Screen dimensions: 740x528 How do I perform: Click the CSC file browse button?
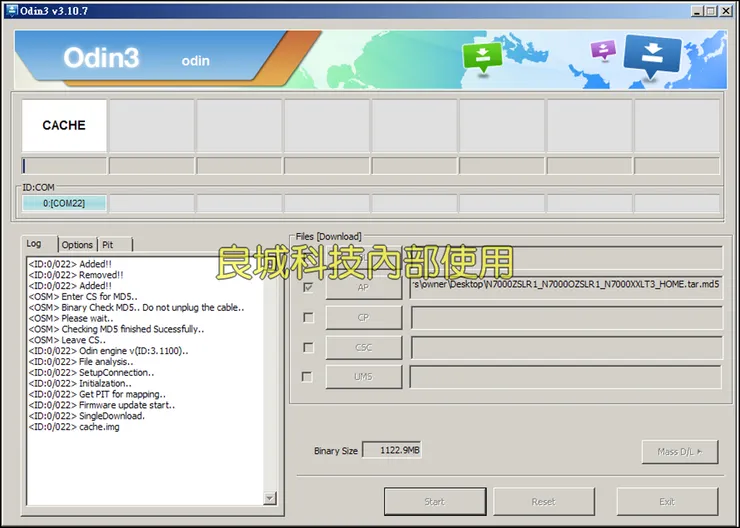(363, 348)
